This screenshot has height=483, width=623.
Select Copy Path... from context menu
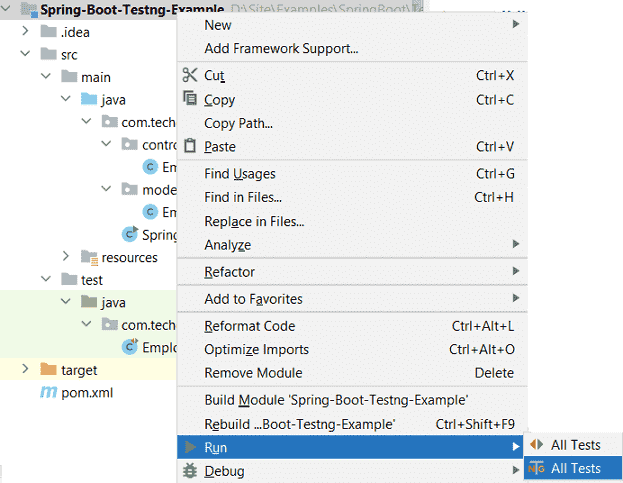click(352, 123)
